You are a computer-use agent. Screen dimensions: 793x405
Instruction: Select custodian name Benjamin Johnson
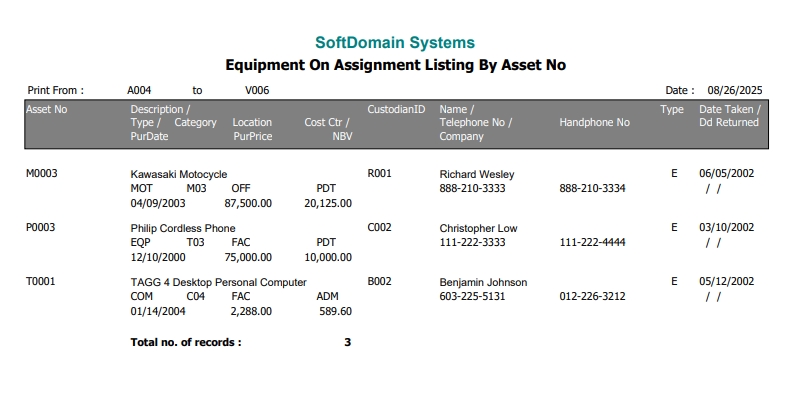pyautogui.click(x=483, y=282)
